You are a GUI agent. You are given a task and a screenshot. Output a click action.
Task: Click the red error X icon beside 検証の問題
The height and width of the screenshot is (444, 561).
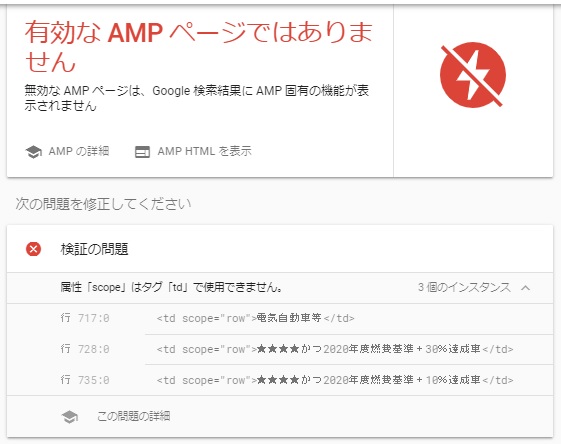coord(33,249)
